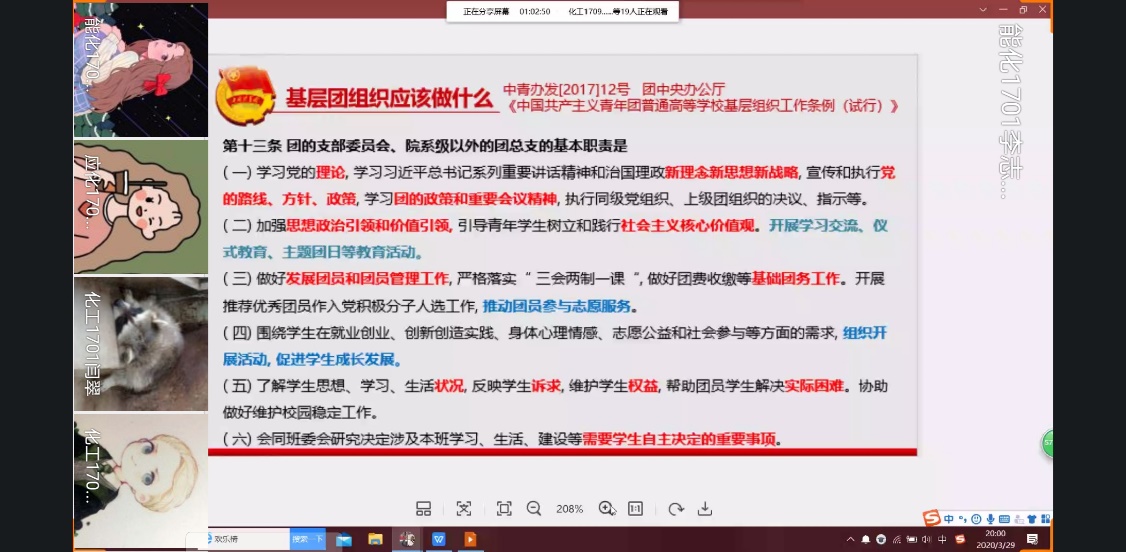The width and height of the screenshot is (1126, 552).
Task: Open the thumbnail grid view icon
Action: tap(423, 508)
